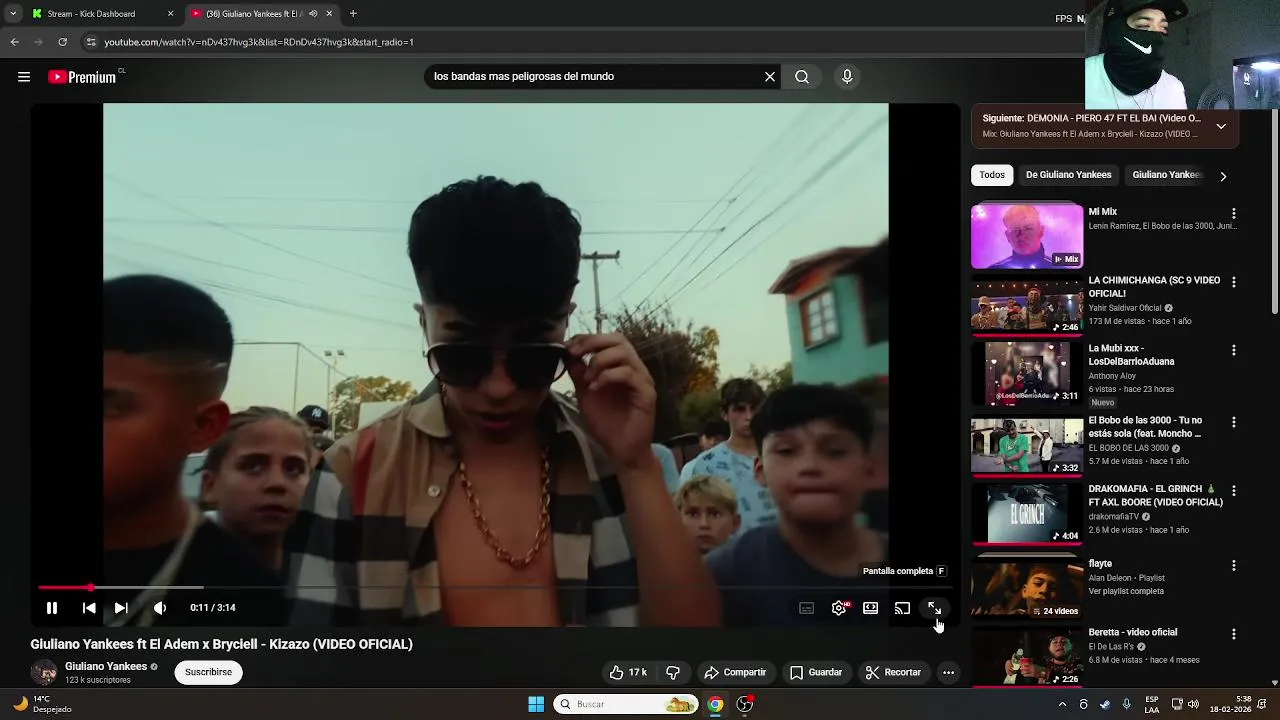Screen dimensions: 1280x720
Task: Open options for El Bobo de las 3000
Action: pyautogui.click(x=1234, y=423)
